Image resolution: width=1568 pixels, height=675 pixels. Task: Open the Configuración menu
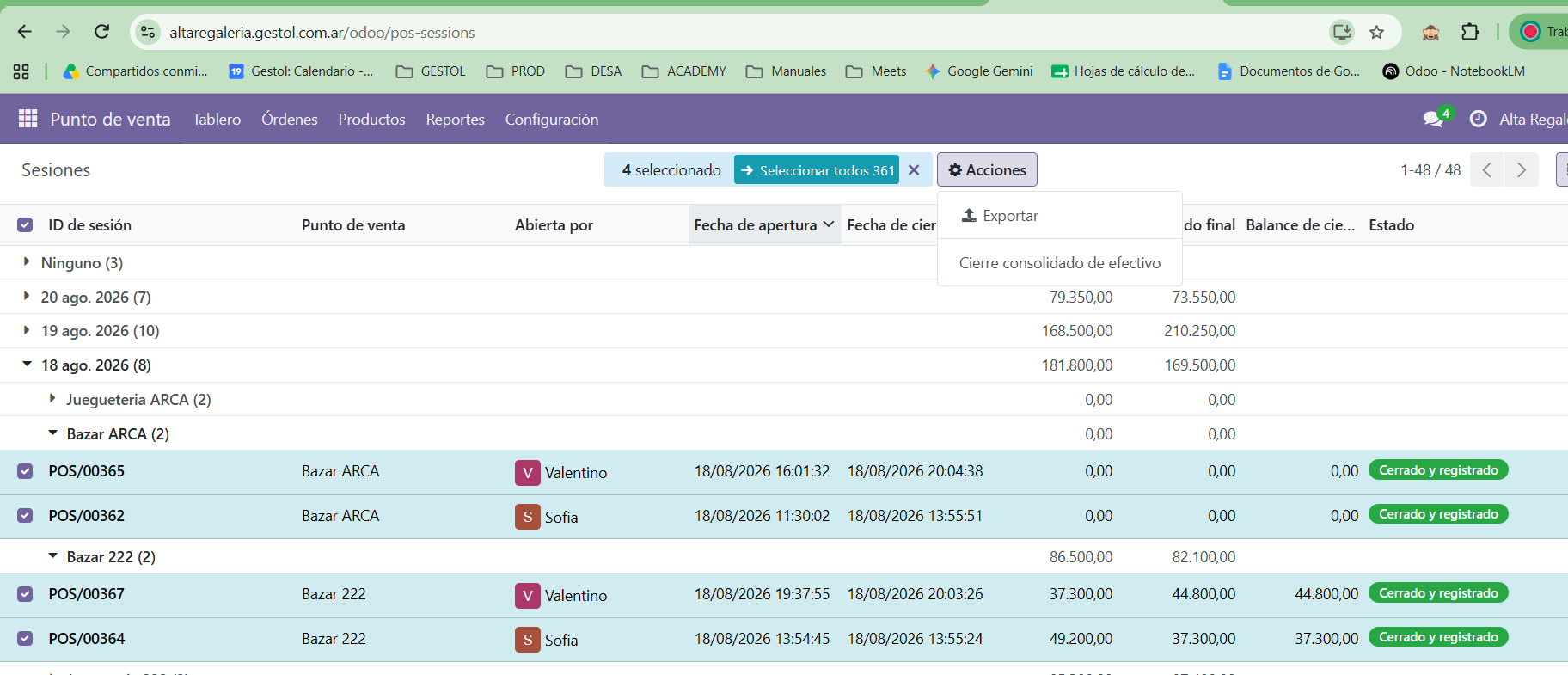point(552,120)
